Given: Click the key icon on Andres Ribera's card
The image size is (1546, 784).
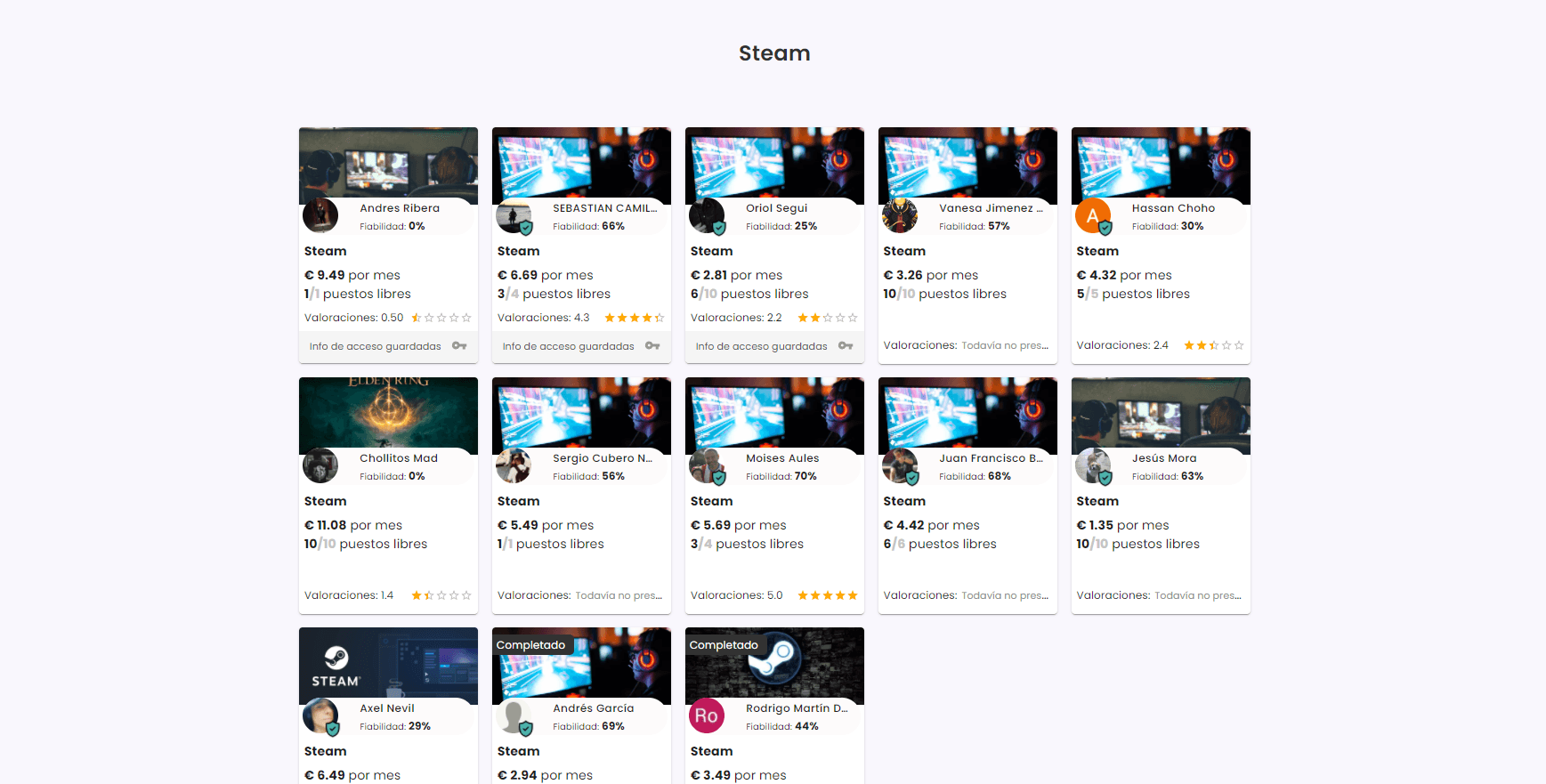Looking at the screenshot, I should tap(459, 346).
